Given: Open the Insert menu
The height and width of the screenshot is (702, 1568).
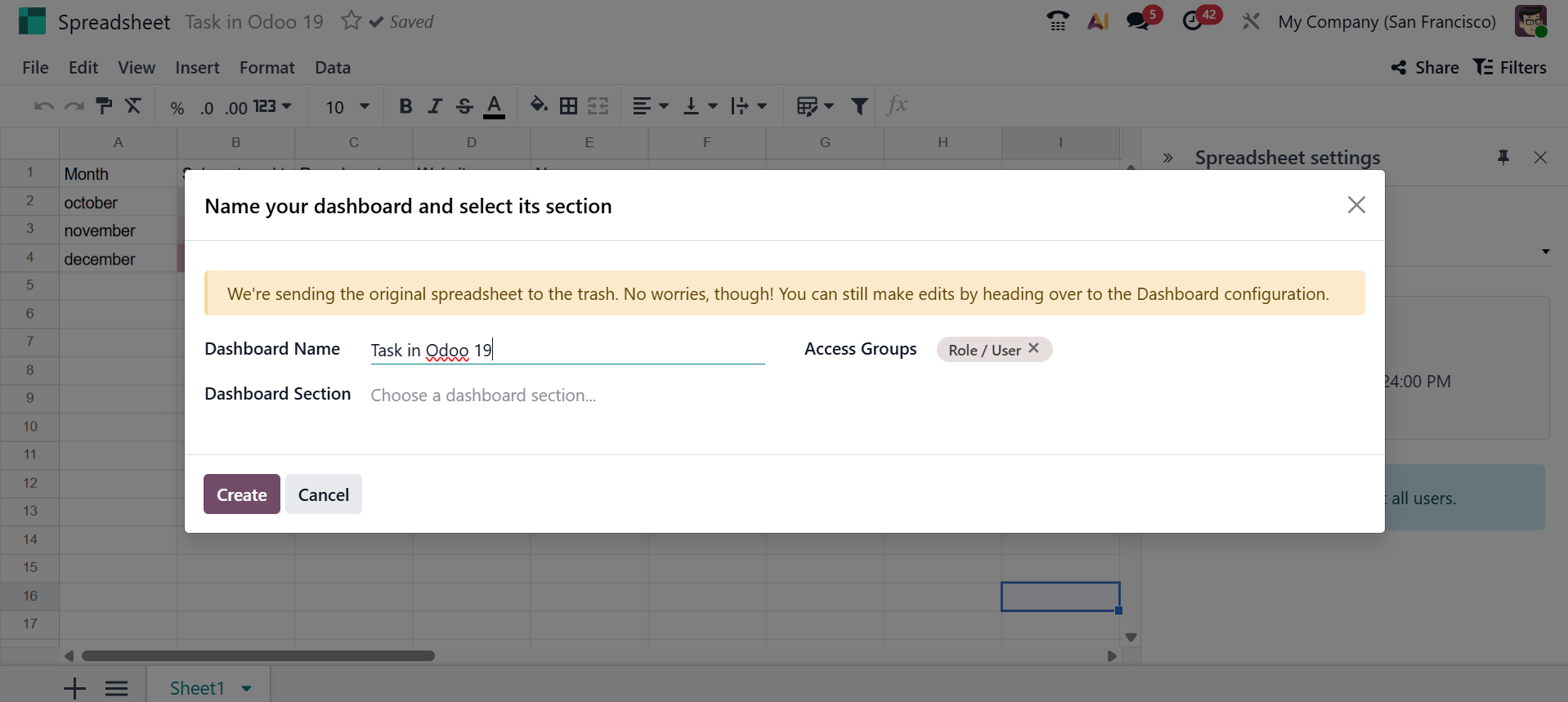Looking at the screenshot, I should pyautogui.click(x=197, y=68).
